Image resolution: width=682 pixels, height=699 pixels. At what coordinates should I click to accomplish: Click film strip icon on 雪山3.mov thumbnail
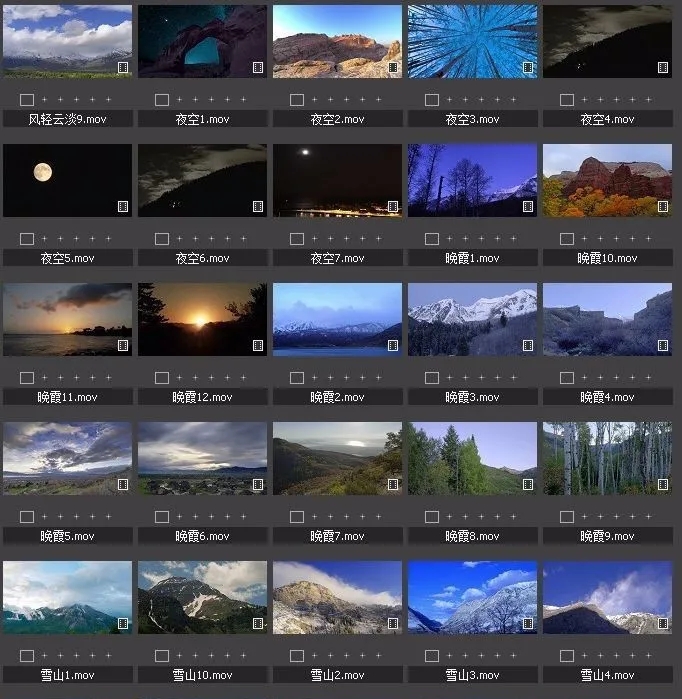pyautogui.click(x=528, y=624)
